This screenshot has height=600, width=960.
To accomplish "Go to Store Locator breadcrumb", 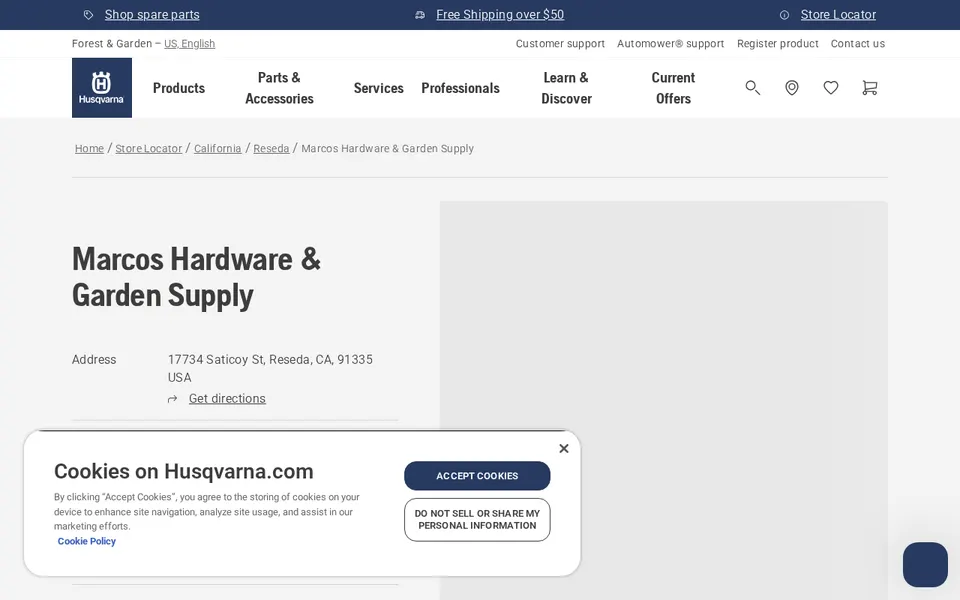I will (x=149, y=149).
